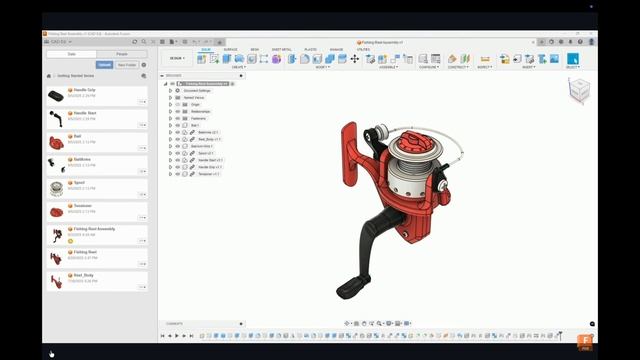Screen dimensions: 640x360
Task: Select the Shell tool
Action: click(x=317, y=59)
